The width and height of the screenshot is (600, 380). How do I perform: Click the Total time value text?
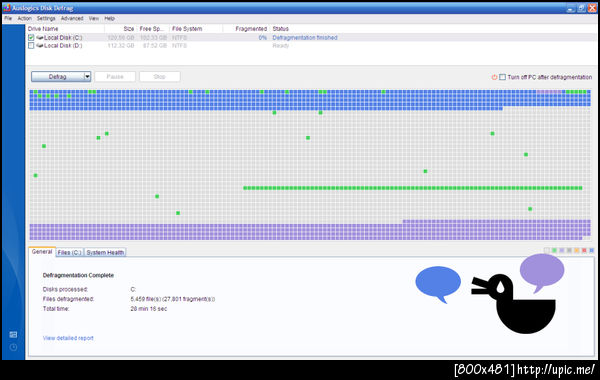click(149, 308)
